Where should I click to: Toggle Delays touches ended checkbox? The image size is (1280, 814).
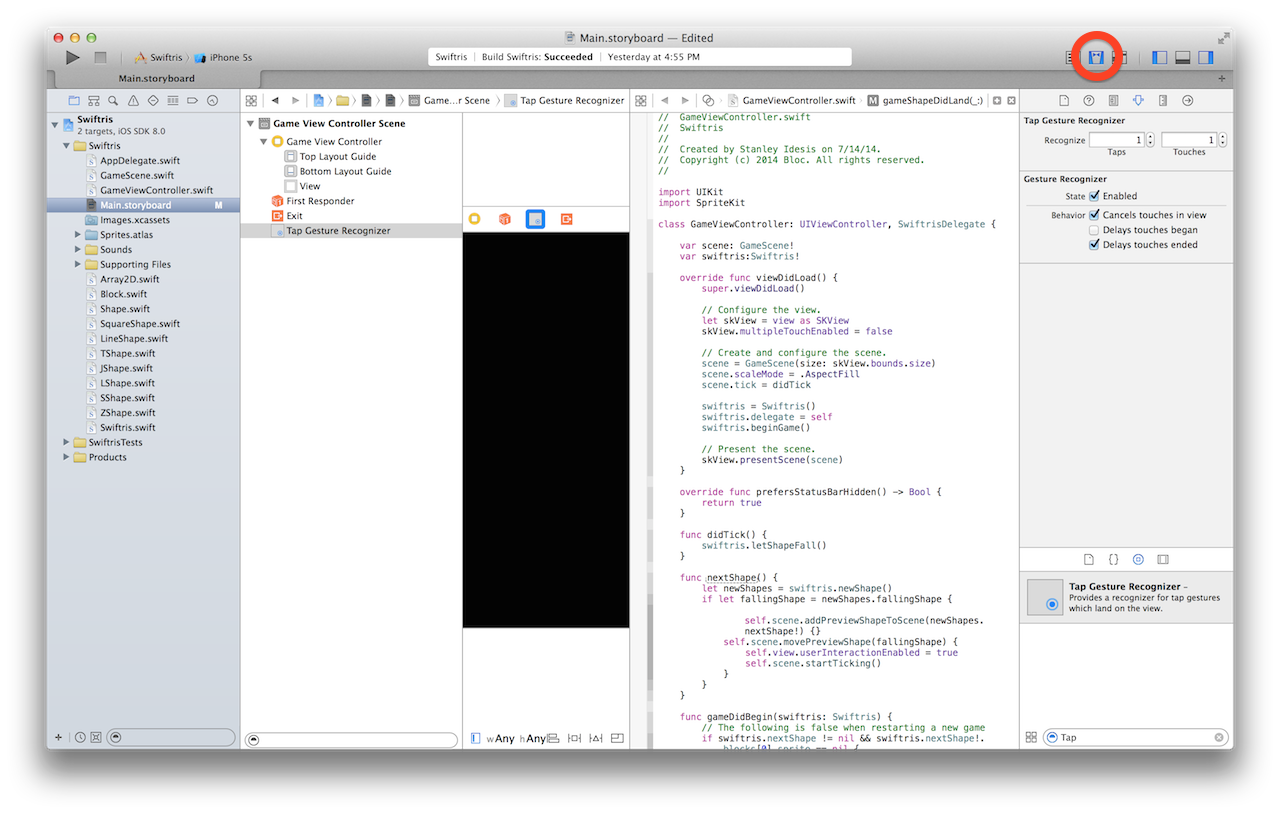pos(1094,245)
